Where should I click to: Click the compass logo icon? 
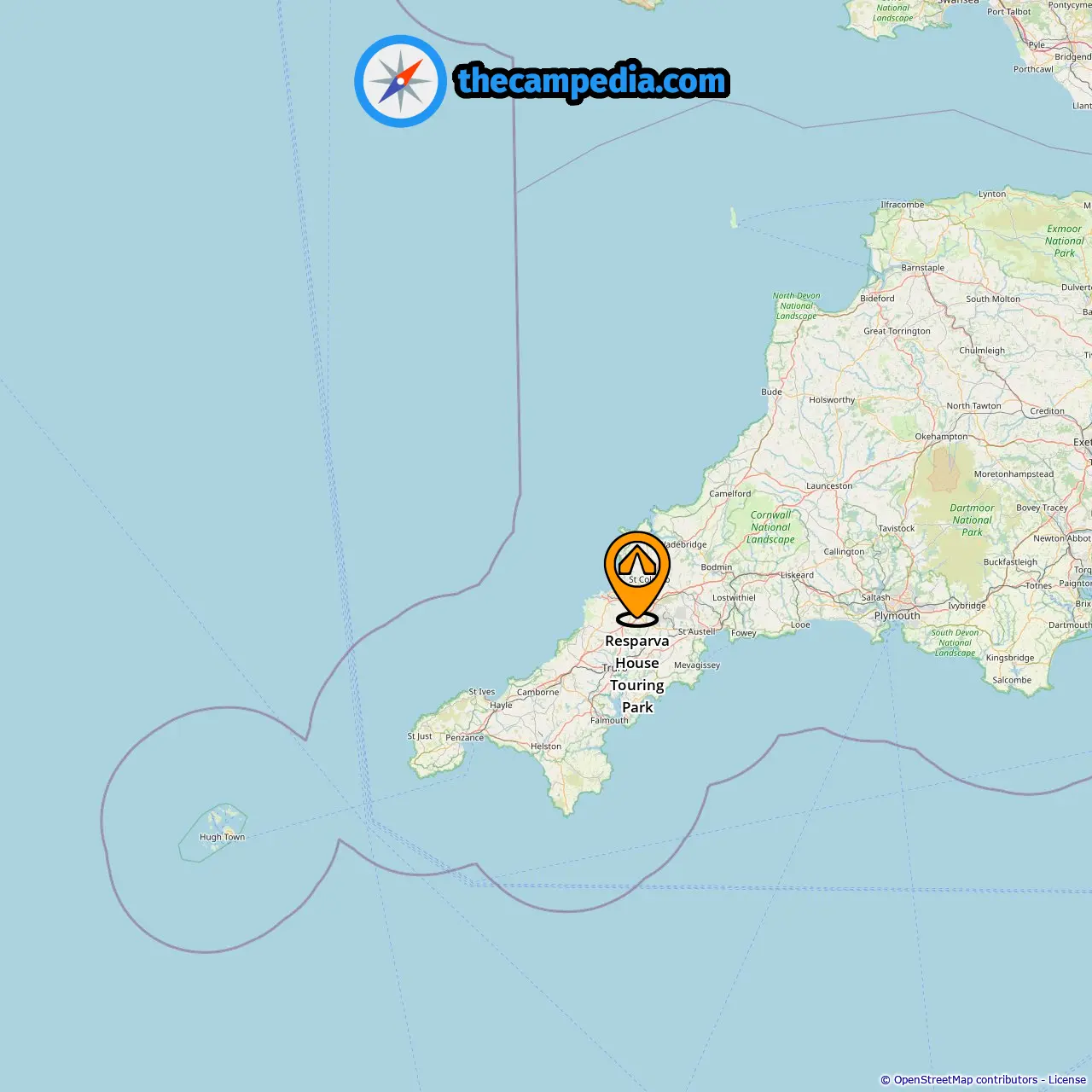point(400,81)
